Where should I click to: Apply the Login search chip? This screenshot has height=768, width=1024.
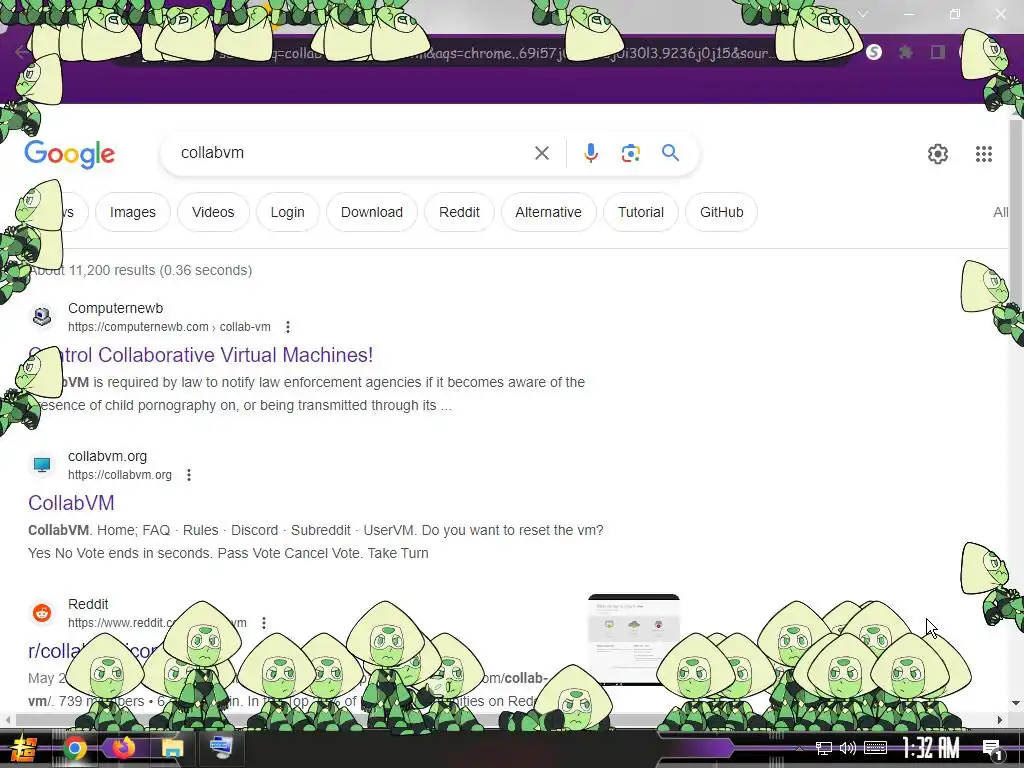tap(287, 212)
